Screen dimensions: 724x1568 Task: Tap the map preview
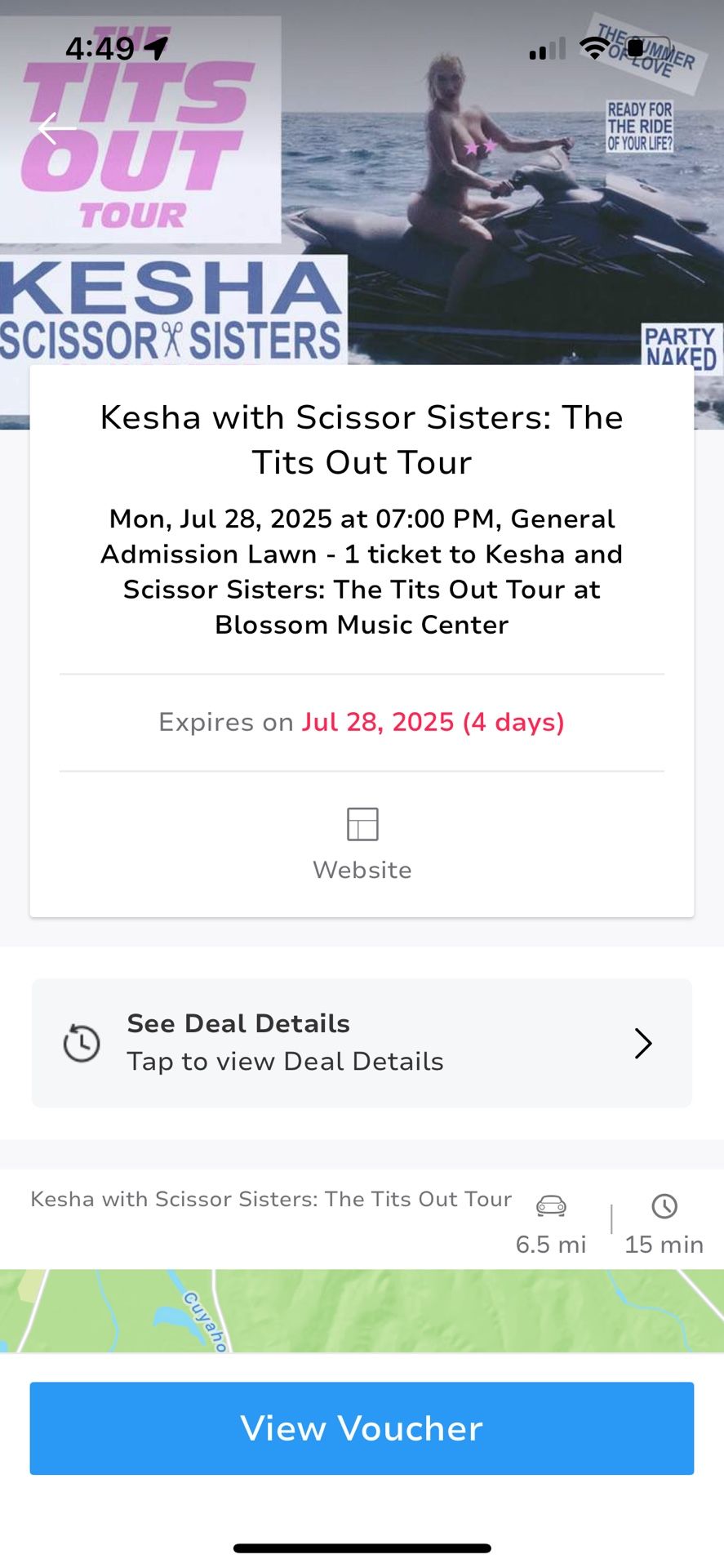click(x=362, y=1310)
